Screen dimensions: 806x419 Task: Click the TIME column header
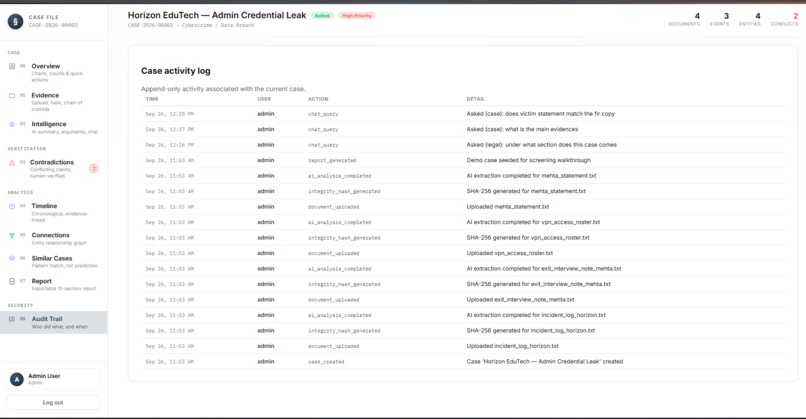point(152,99)
